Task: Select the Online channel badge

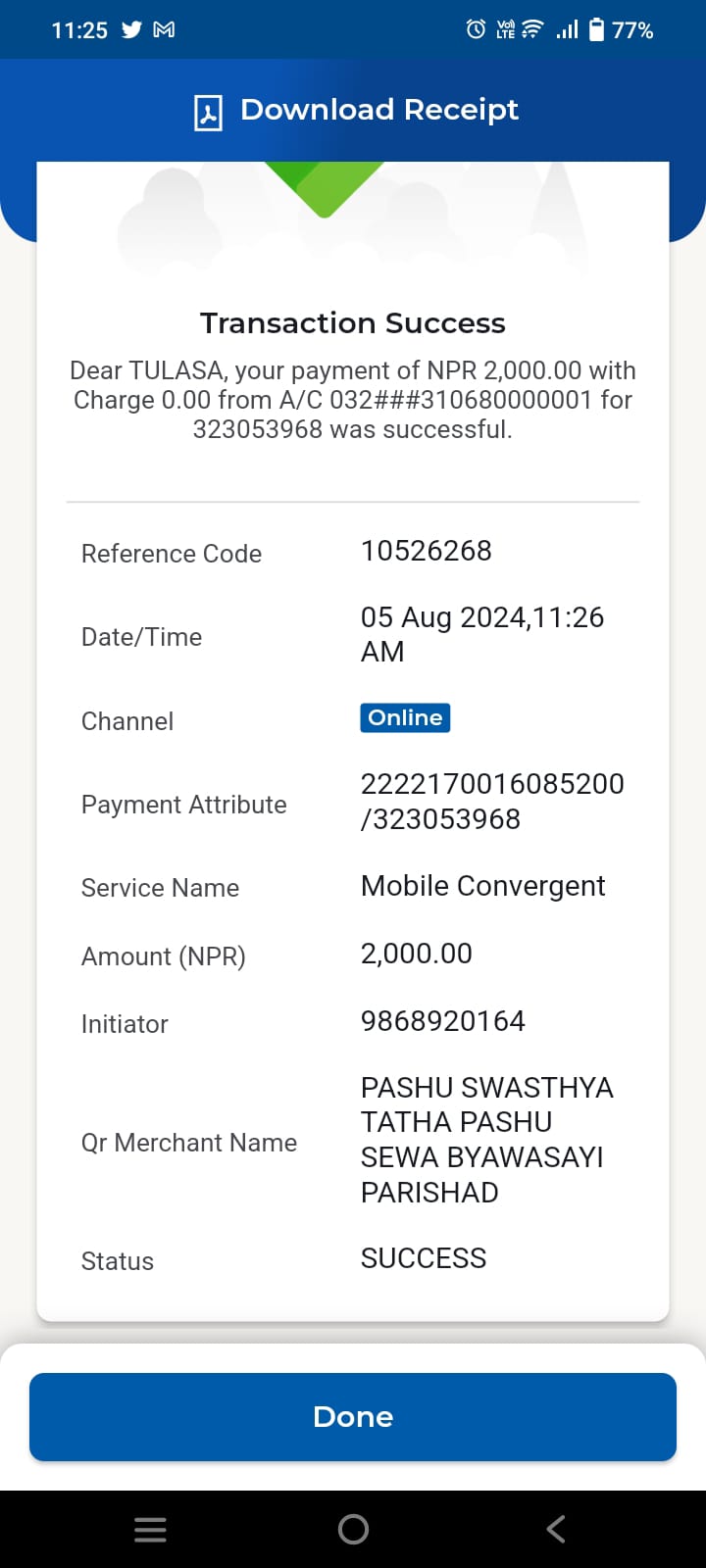Action: pos(405,717)
